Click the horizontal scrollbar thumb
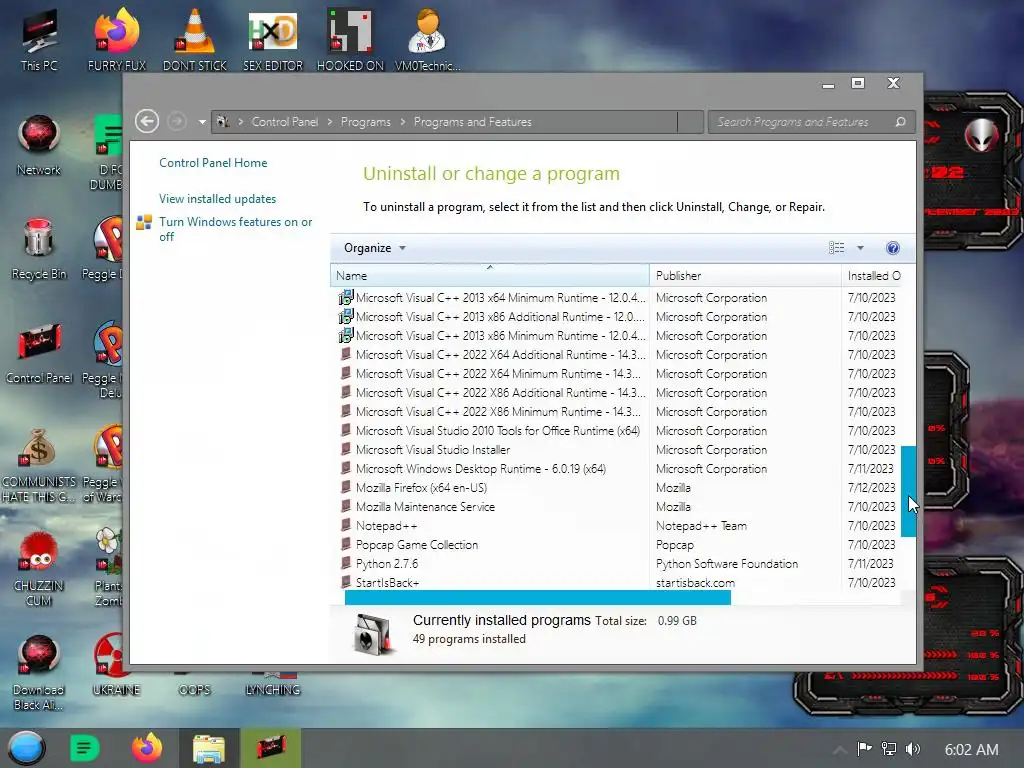The height and width of the screenshot is (768, 1024). (537, 598)
